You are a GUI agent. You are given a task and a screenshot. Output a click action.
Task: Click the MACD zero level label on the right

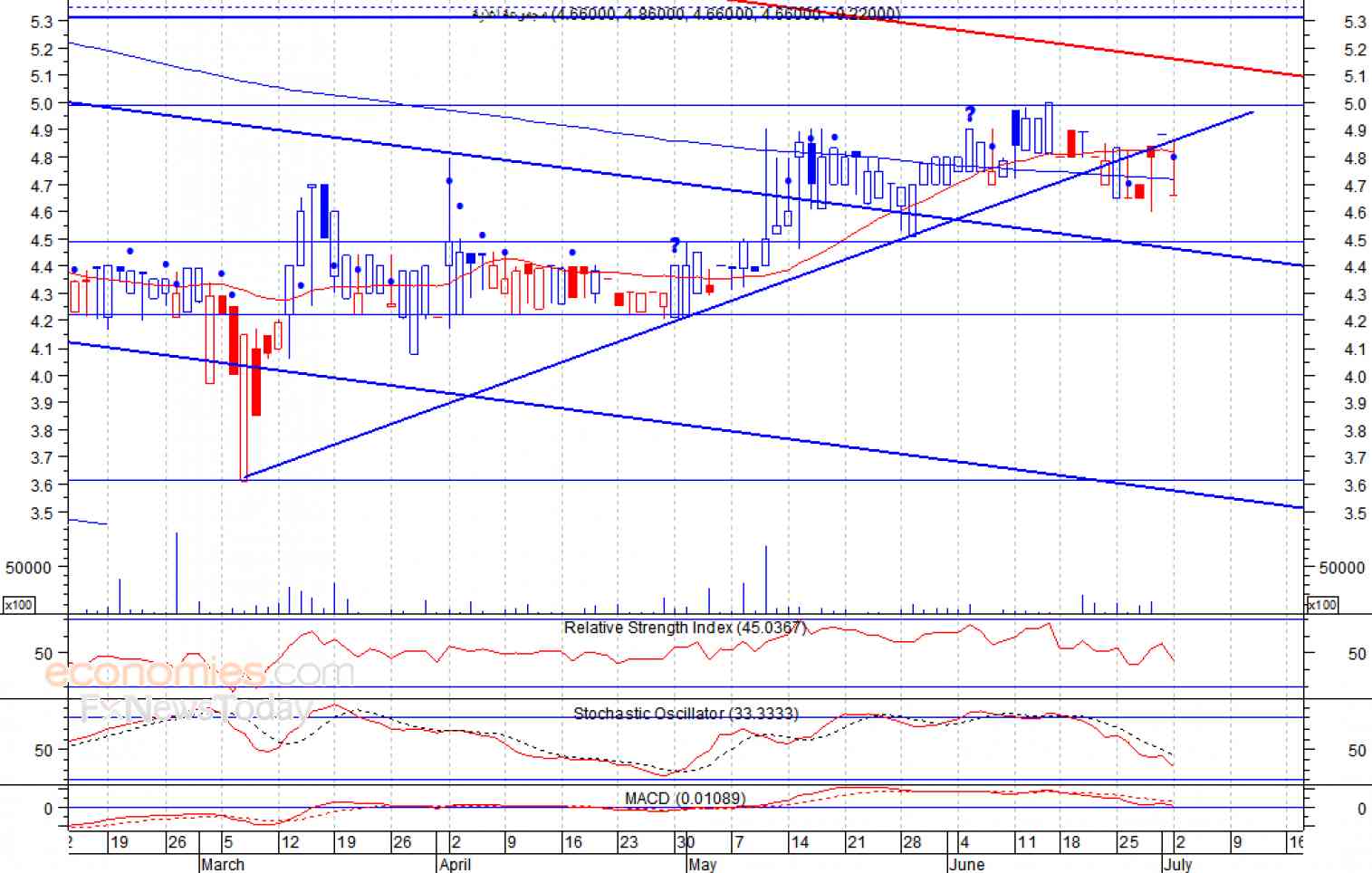click(1361, 809)
